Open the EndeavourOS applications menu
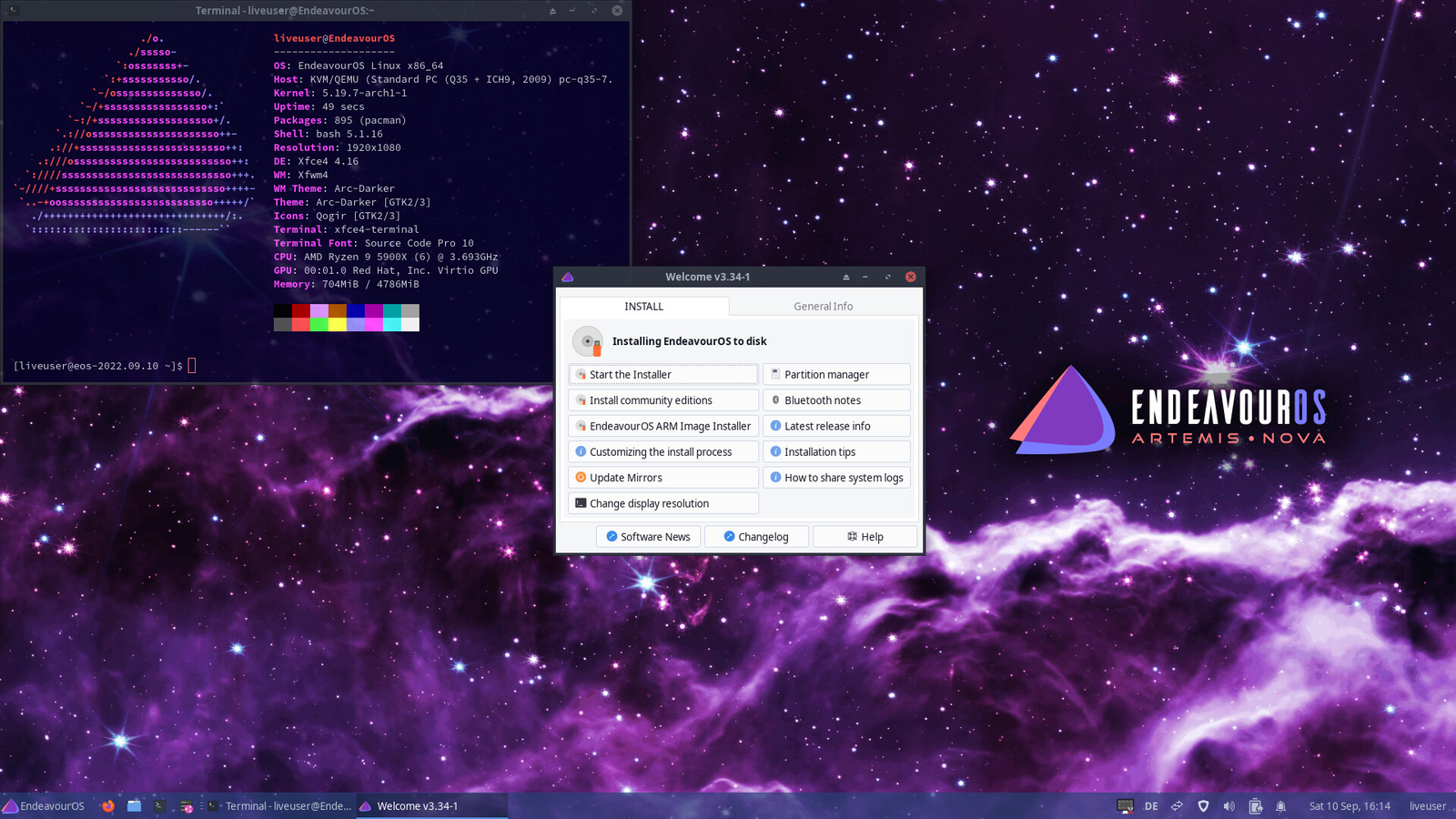Screen dimensions: 1456x819 [x=44, y=806]
